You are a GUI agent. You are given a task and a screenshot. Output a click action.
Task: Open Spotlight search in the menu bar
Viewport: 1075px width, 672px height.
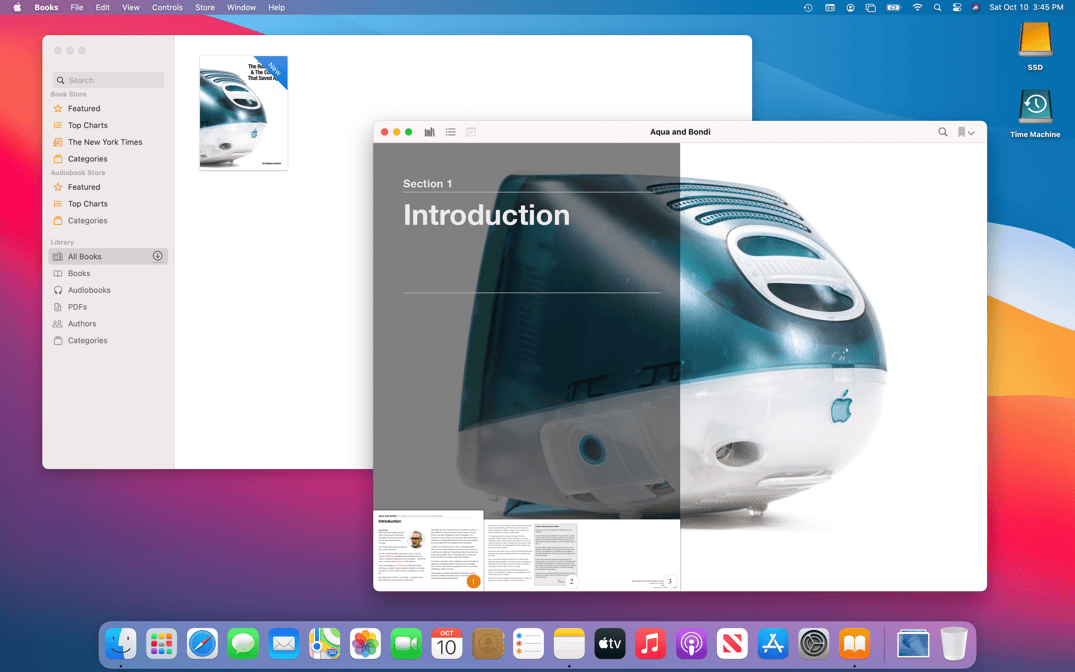point(937,8)
